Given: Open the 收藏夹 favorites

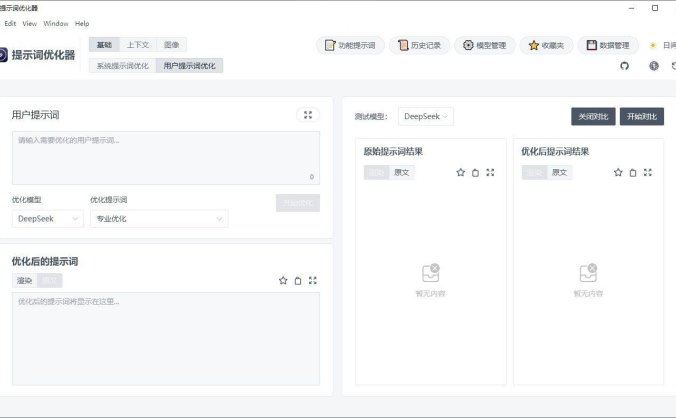Looking at the screenshot, I should pos(546,45).
